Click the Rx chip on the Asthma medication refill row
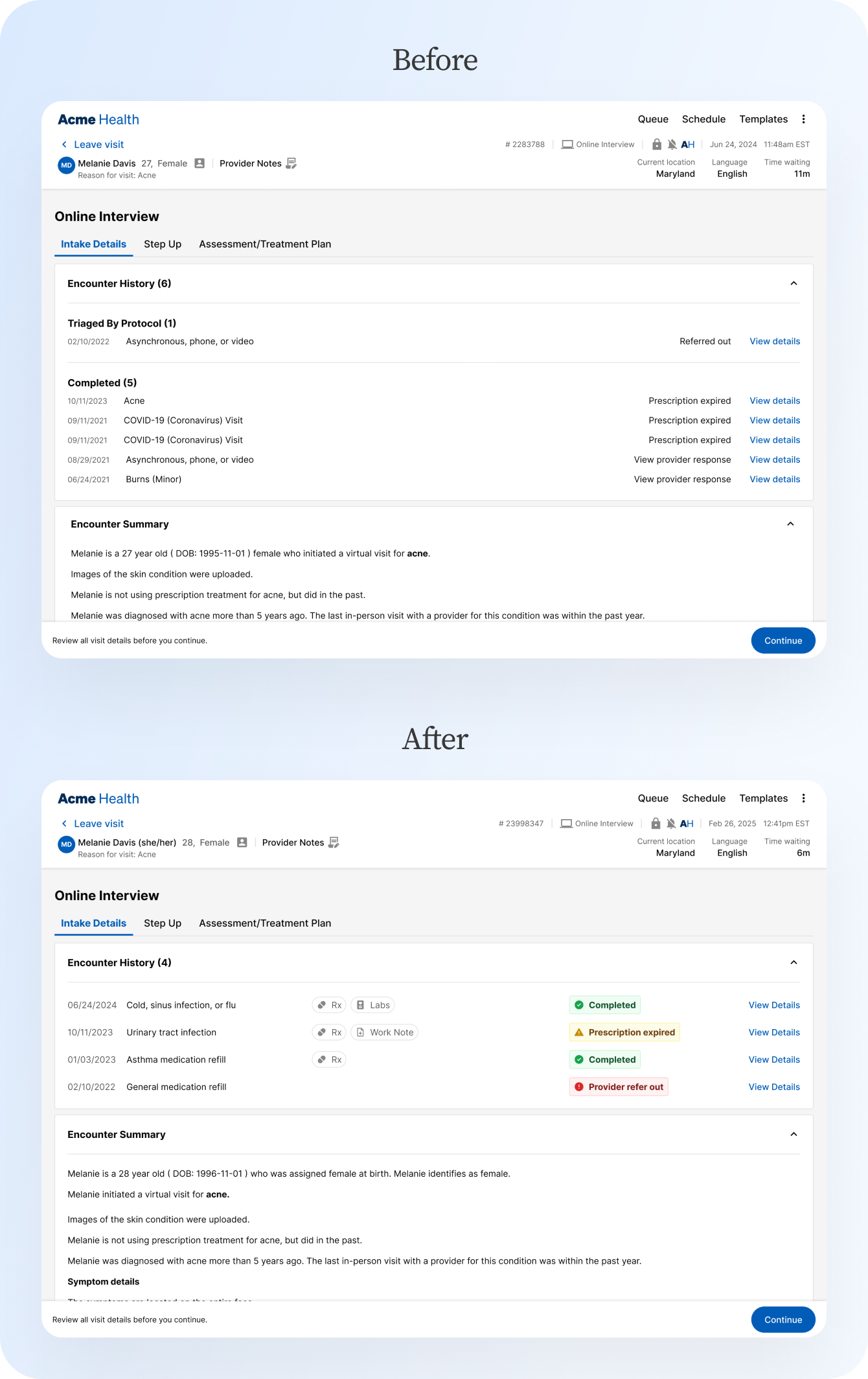868x1379 pixels. click(x=329, y=1060)
